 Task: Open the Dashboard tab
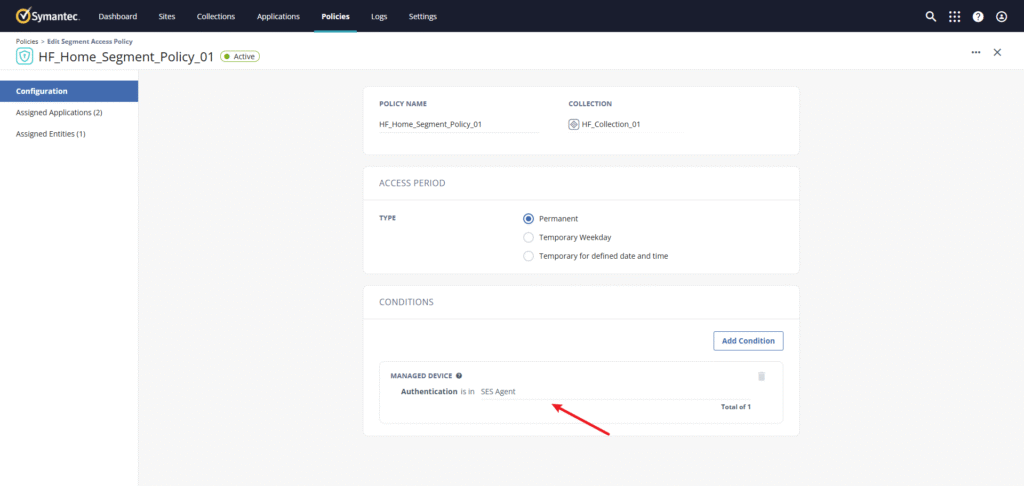tap(118, 16)
